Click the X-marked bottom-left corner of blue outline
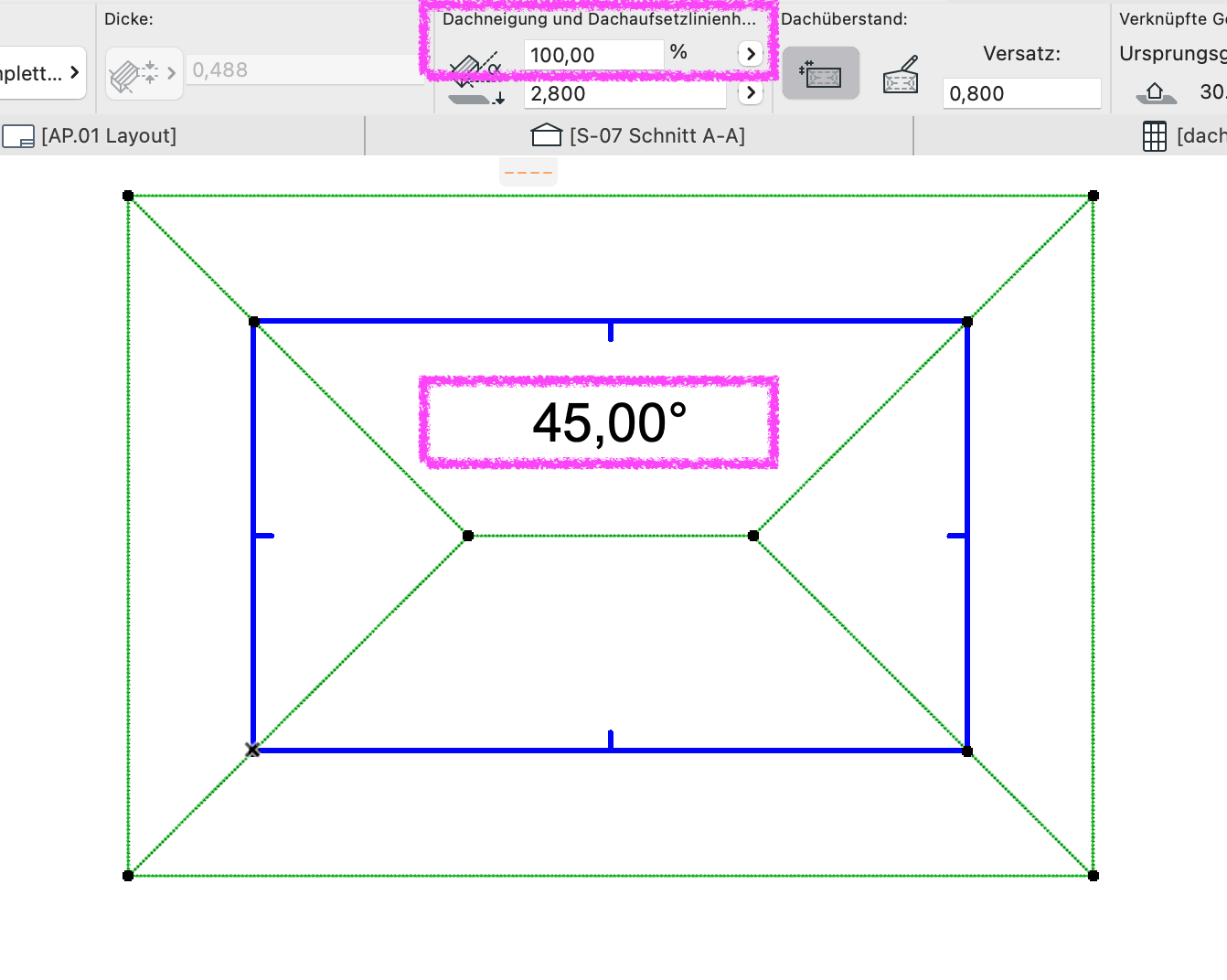Screen dimensions: 1227x980 [253, 751]
